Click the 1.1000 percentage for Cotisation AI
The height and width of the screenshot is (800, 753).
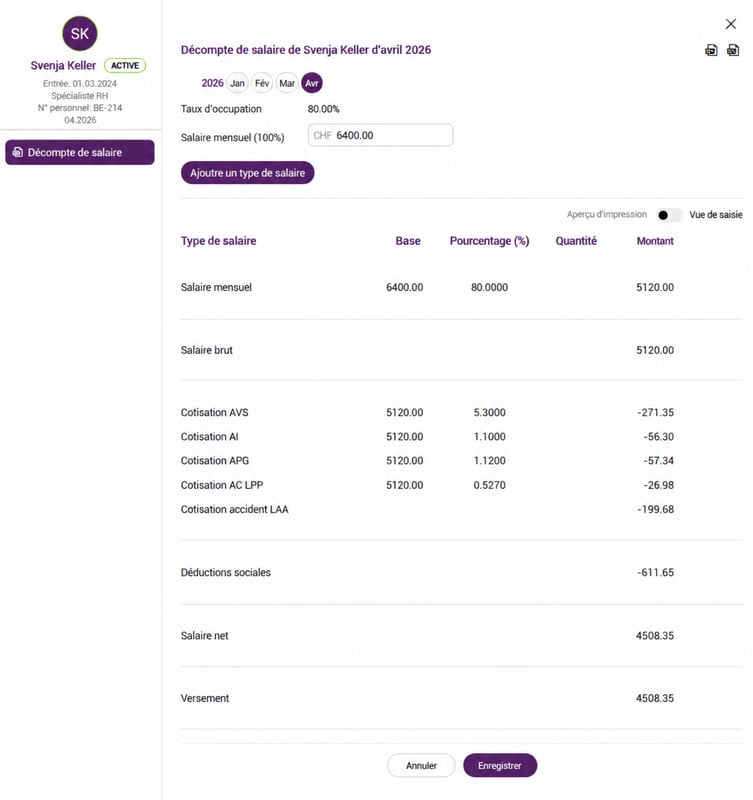[x=489, y=437]
